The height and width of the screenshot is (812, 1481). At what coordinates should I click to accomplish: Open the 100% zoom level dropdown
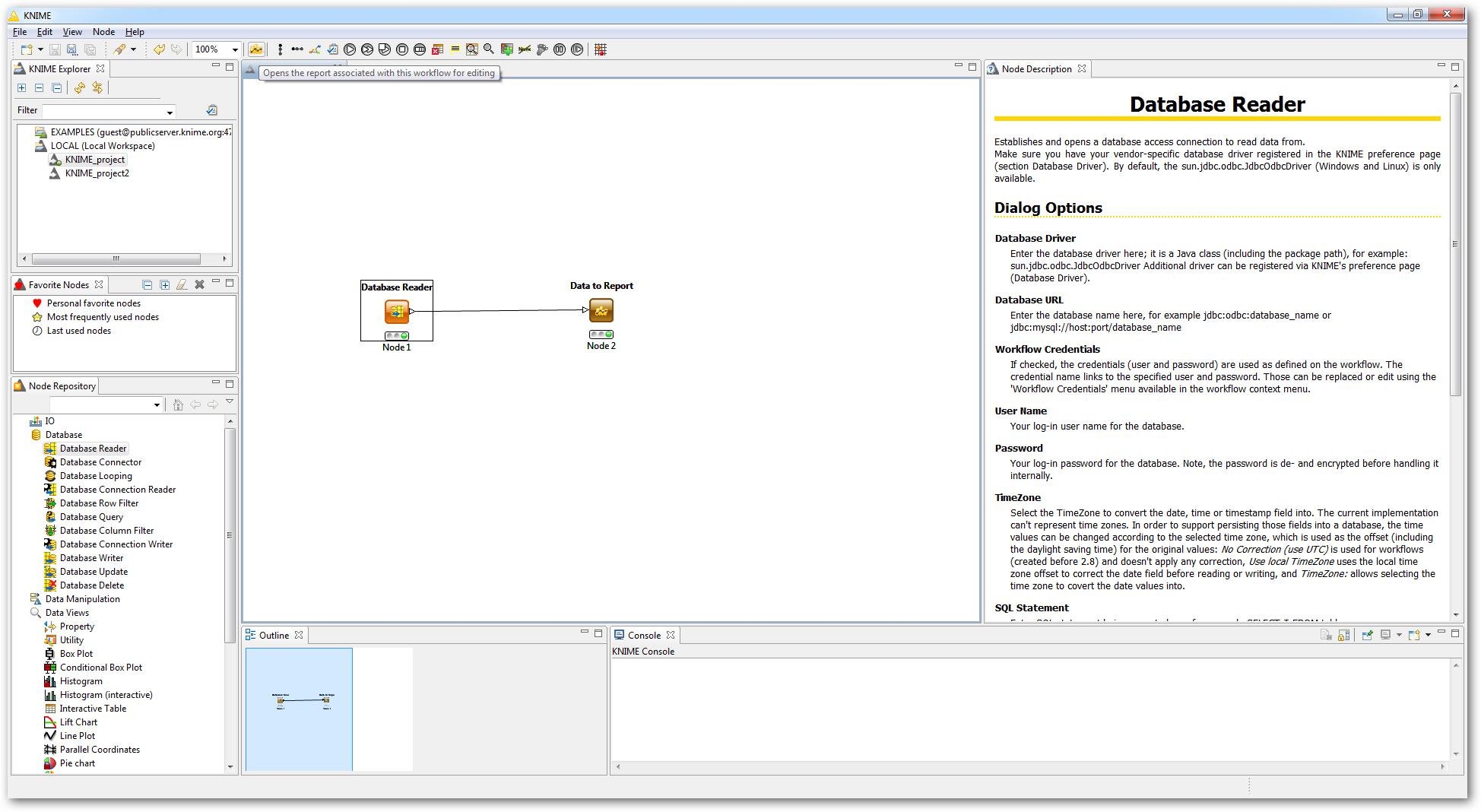tap(235, 49)
